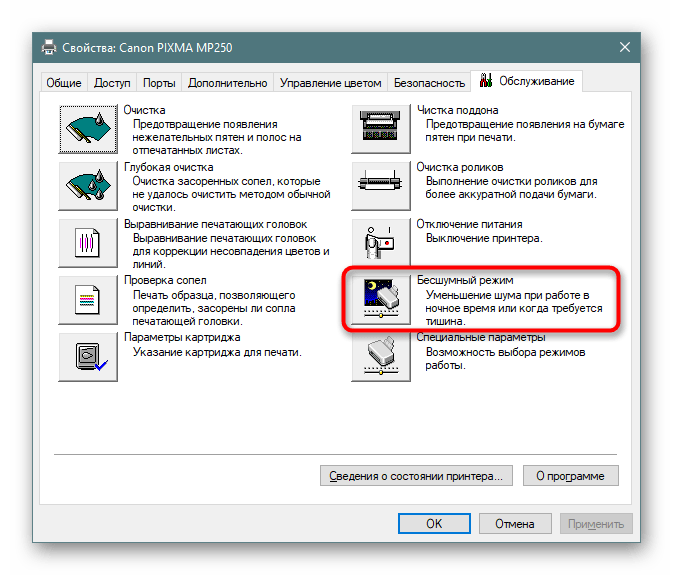Run the Проверка сопел nozzle check icon
This screenshot has height=575, width=673.
[x=88, y=300]
